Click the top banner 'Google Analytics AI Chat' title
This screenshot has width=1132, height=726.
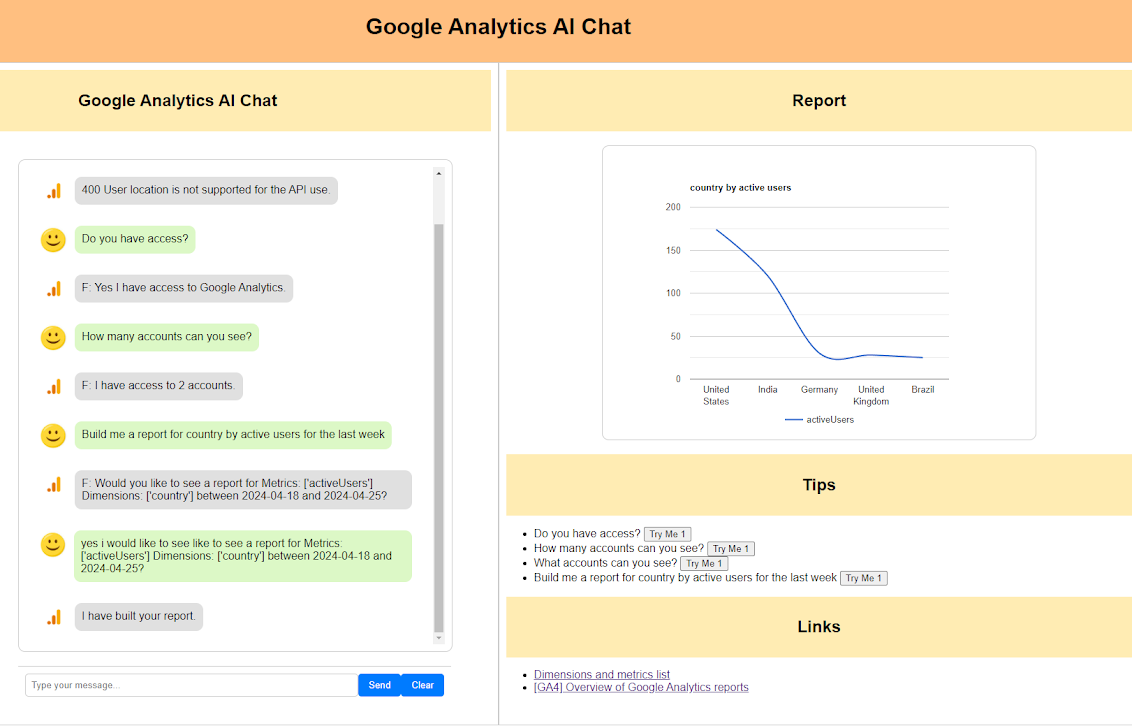498,27
